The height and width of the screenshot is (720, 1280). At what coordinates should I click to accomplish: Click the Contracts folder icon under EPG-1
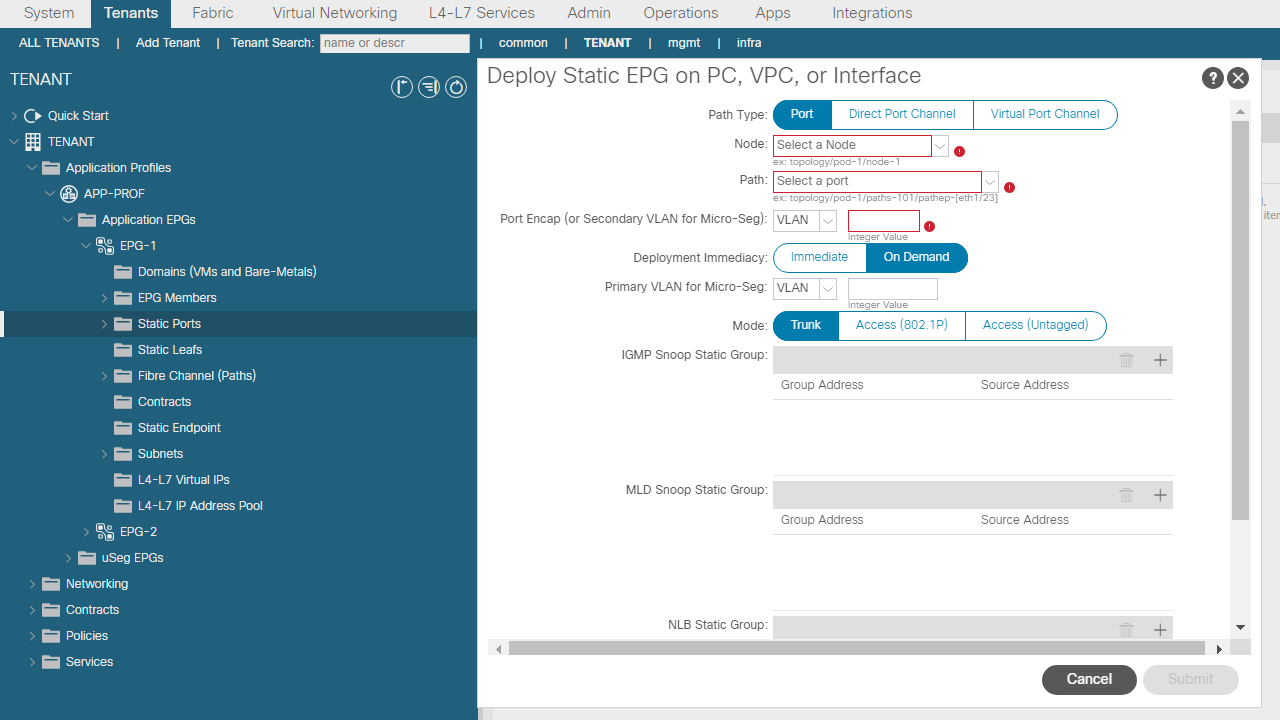123,402
